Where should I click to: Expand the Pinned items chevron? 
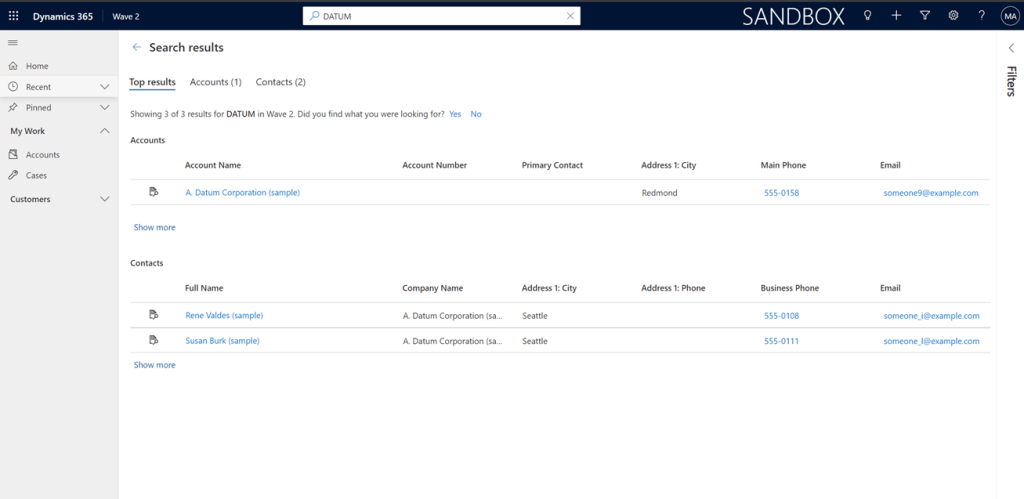105,107
